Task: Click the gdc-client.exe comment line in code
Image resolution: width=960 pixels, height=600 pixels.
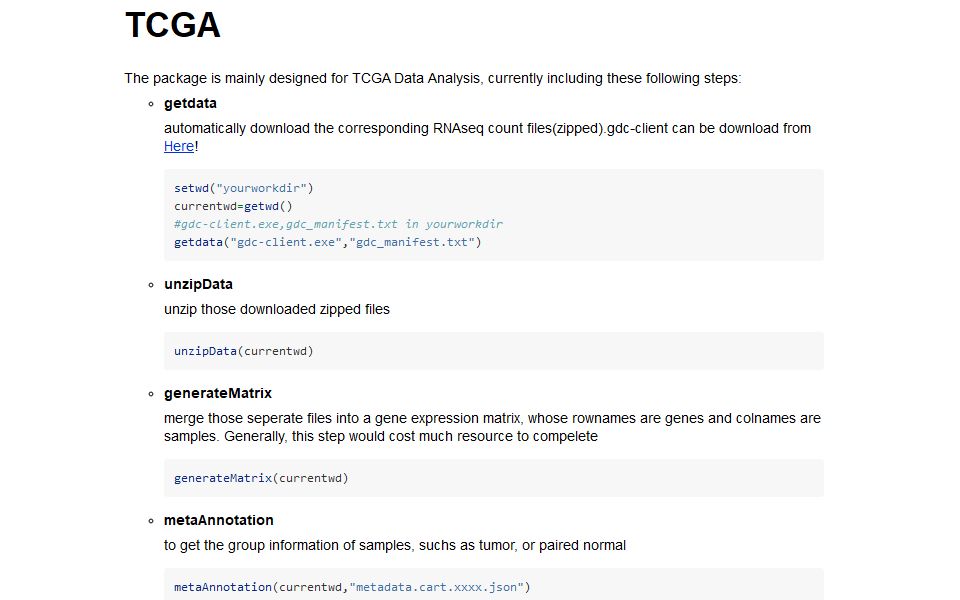Action: click(x=338, y=224)
